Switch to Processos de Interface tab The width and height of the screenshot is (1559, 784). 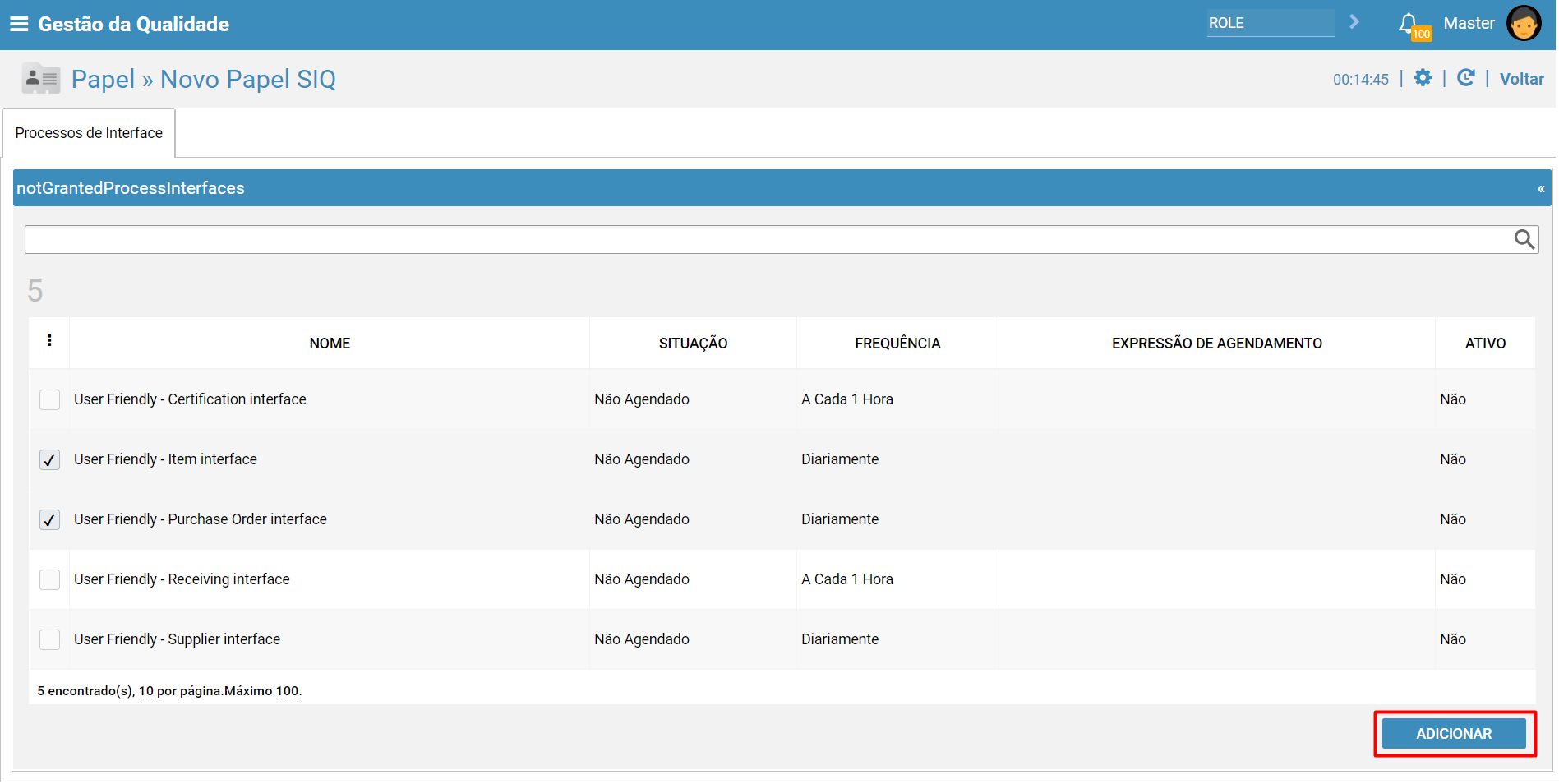pos(89,133)
